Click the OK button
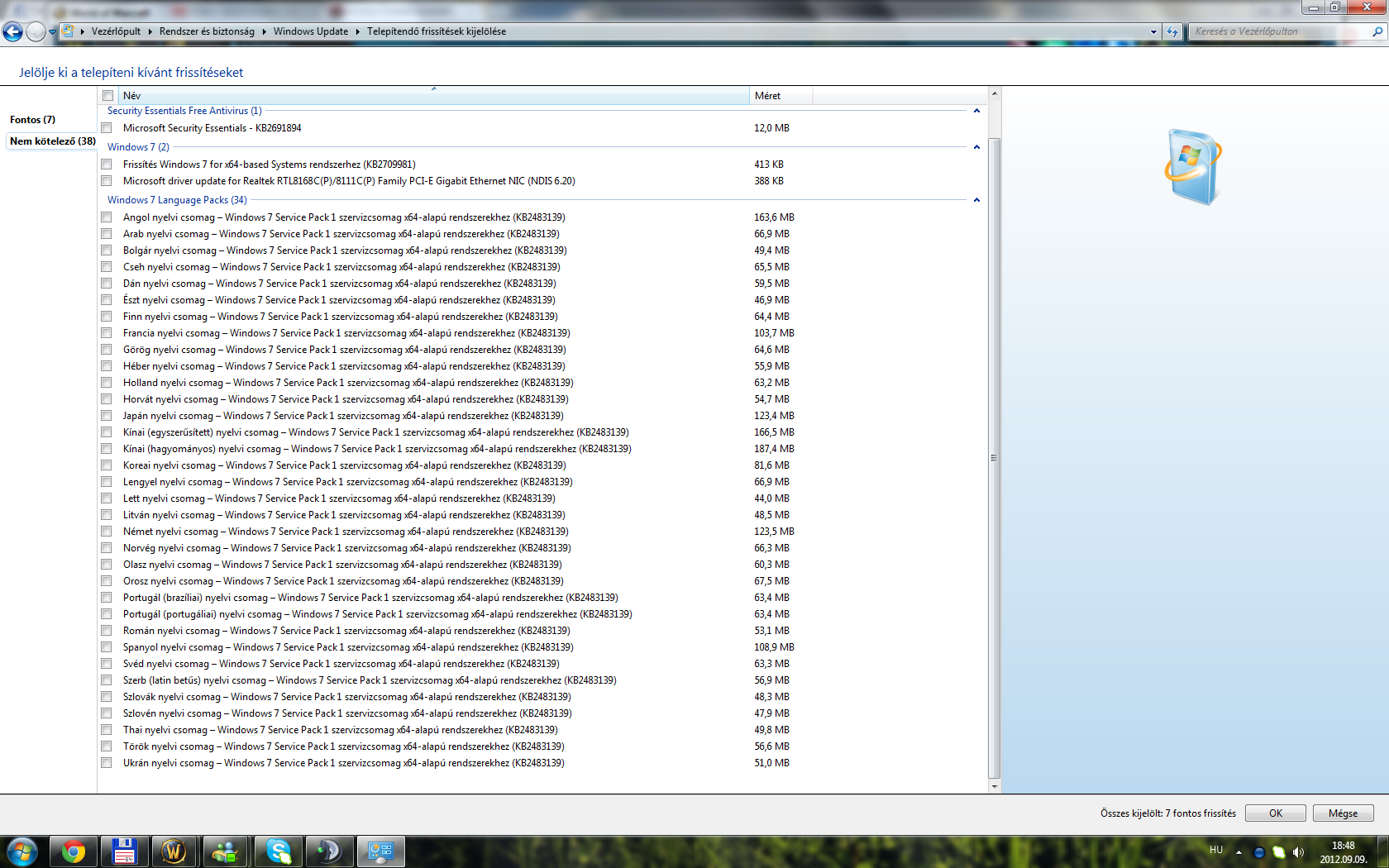This screenshot has height=868, width=1389. point(1276,813)
